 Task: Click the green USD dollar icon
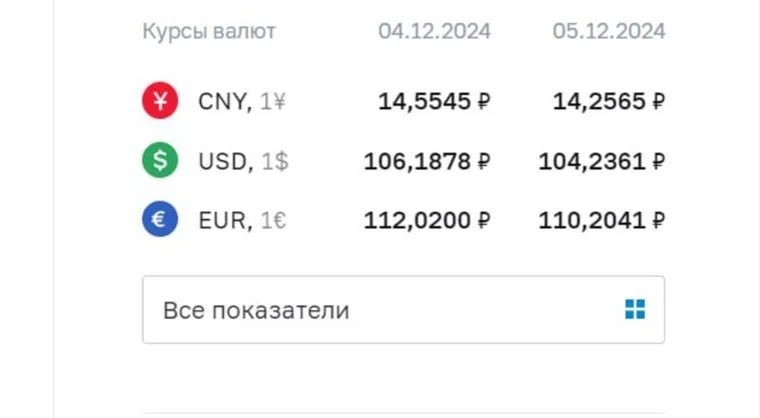tap(160, 160)
